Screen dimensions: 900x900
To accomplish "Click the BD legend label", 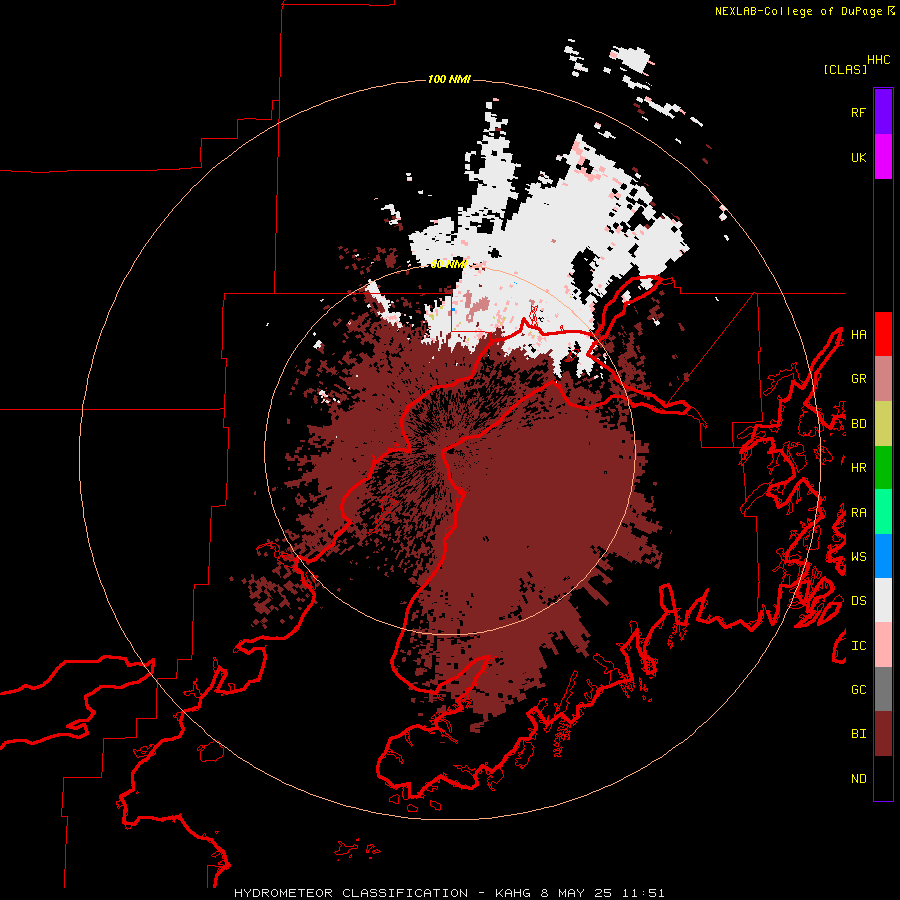I will click(858, 424).
